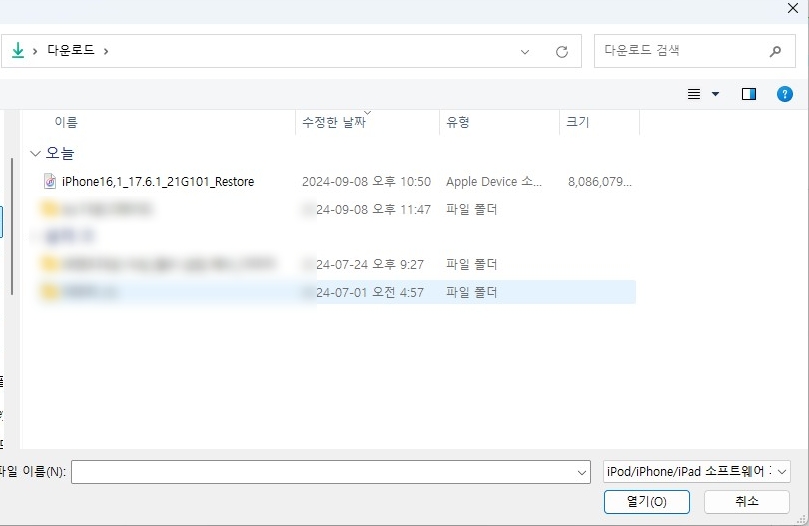Click folder icon of row modified 24-07-24 오후 9:27
This screenshot has height=526, width=809.
pyautogui.click(x=50, y=265)
